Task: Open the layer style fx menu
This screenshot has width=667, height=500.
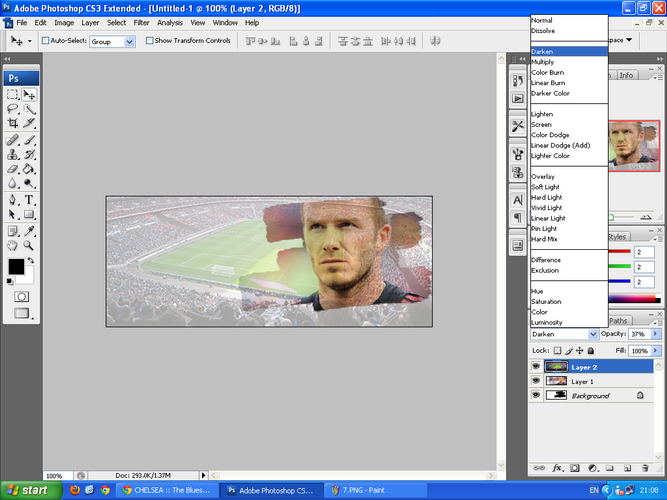Action: (555, 467)
